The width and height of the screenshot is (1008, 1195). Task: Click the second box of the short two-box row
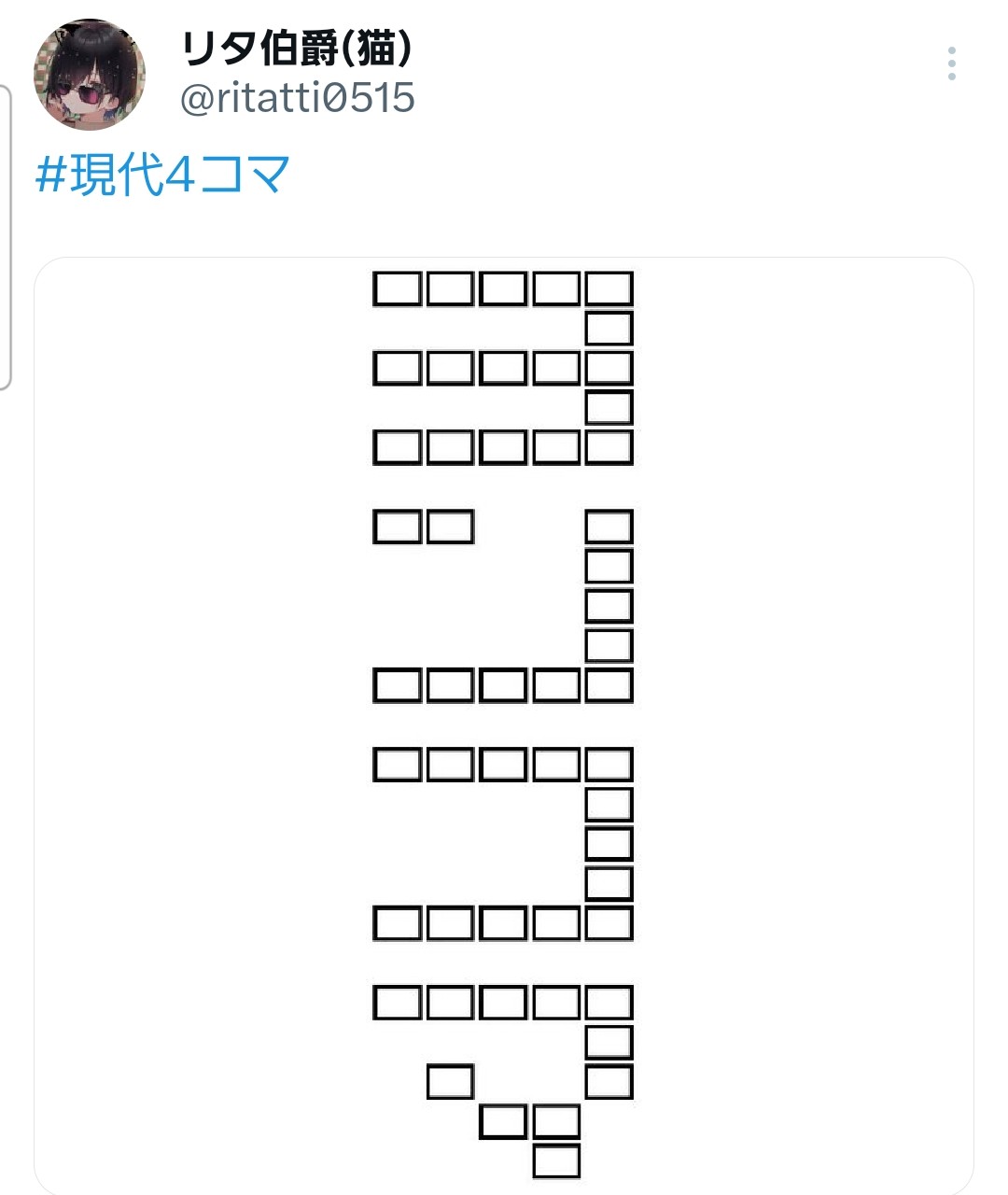(x=450, y=527)
